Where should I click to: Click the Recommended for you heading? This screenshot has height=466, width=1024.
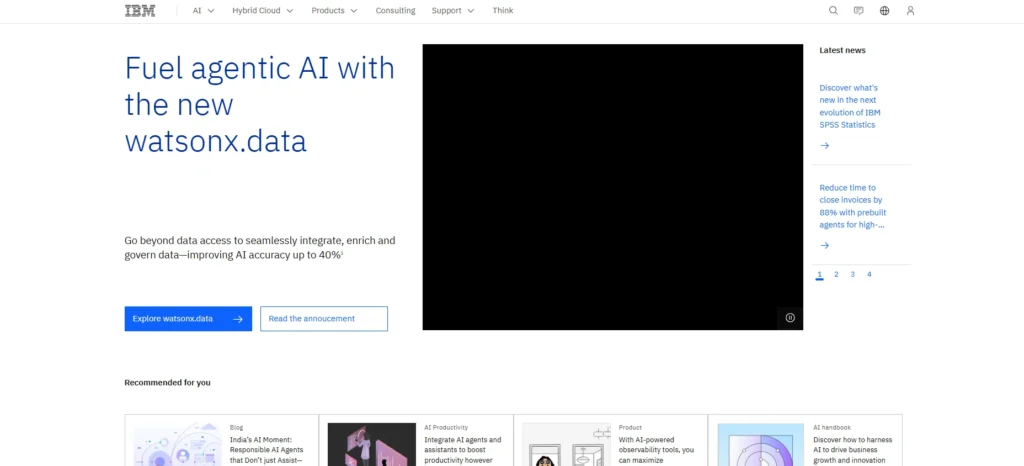(167, 382)
